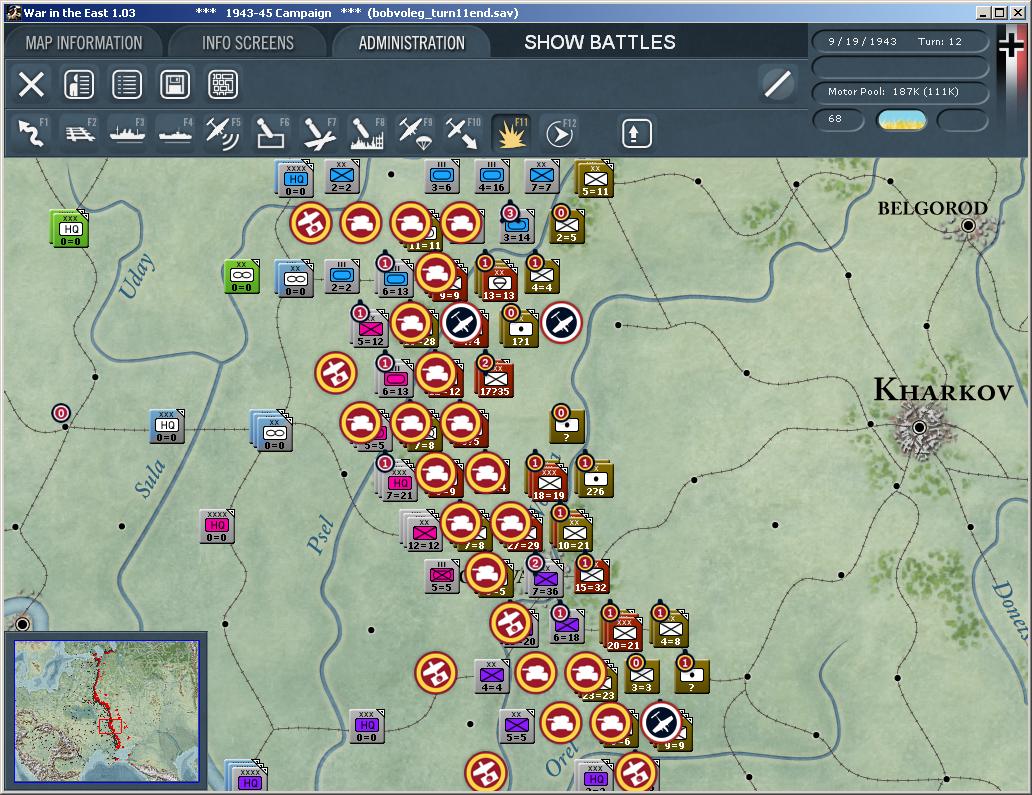Click the X icon in the administration row
Viewport: 1032px width, 795px height.
click(x=31, y=84)
